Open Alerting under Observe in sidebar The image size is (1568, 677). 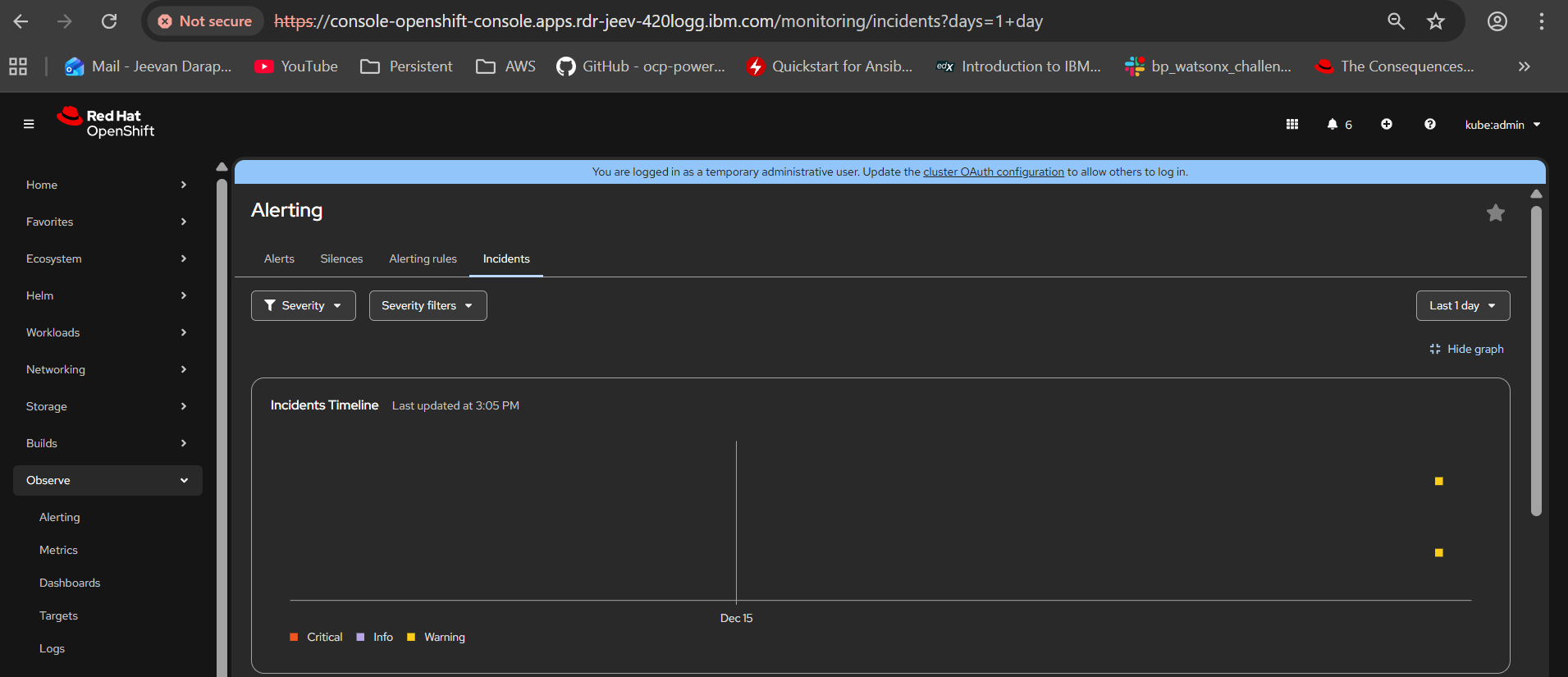point(60,517)
